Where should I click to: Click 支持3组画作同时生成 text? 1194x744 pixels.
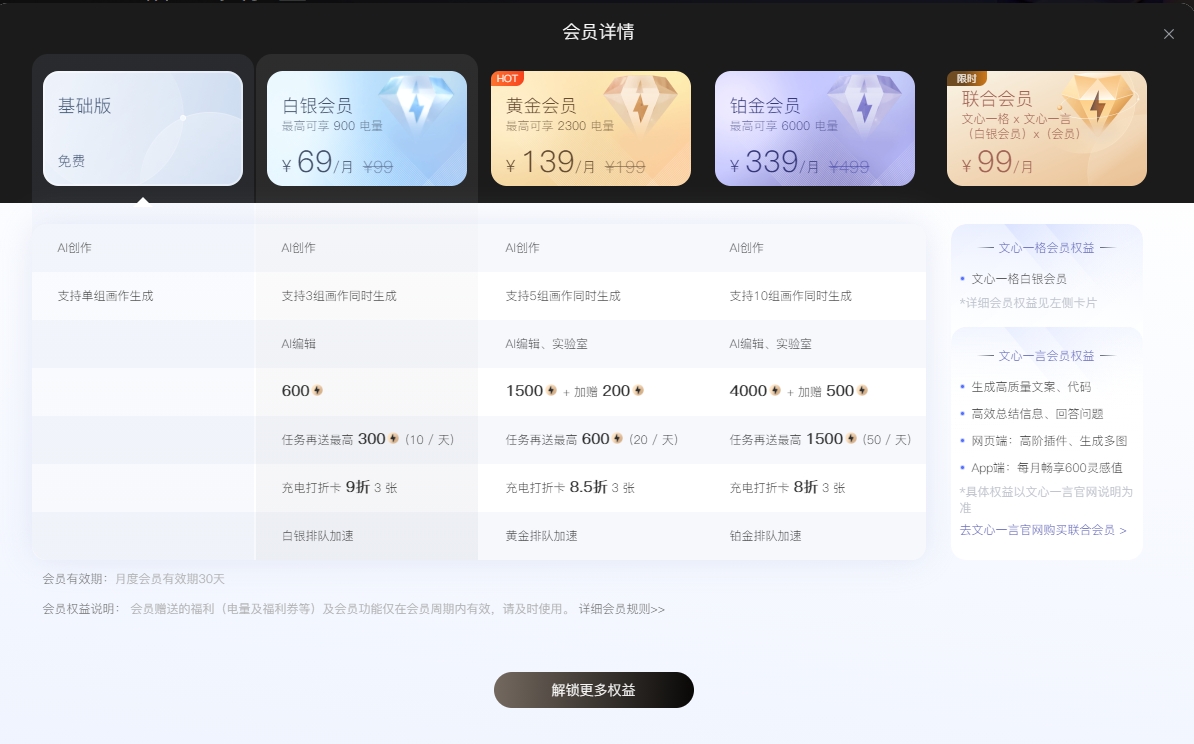pyautogui.click(x=339, y=295)
